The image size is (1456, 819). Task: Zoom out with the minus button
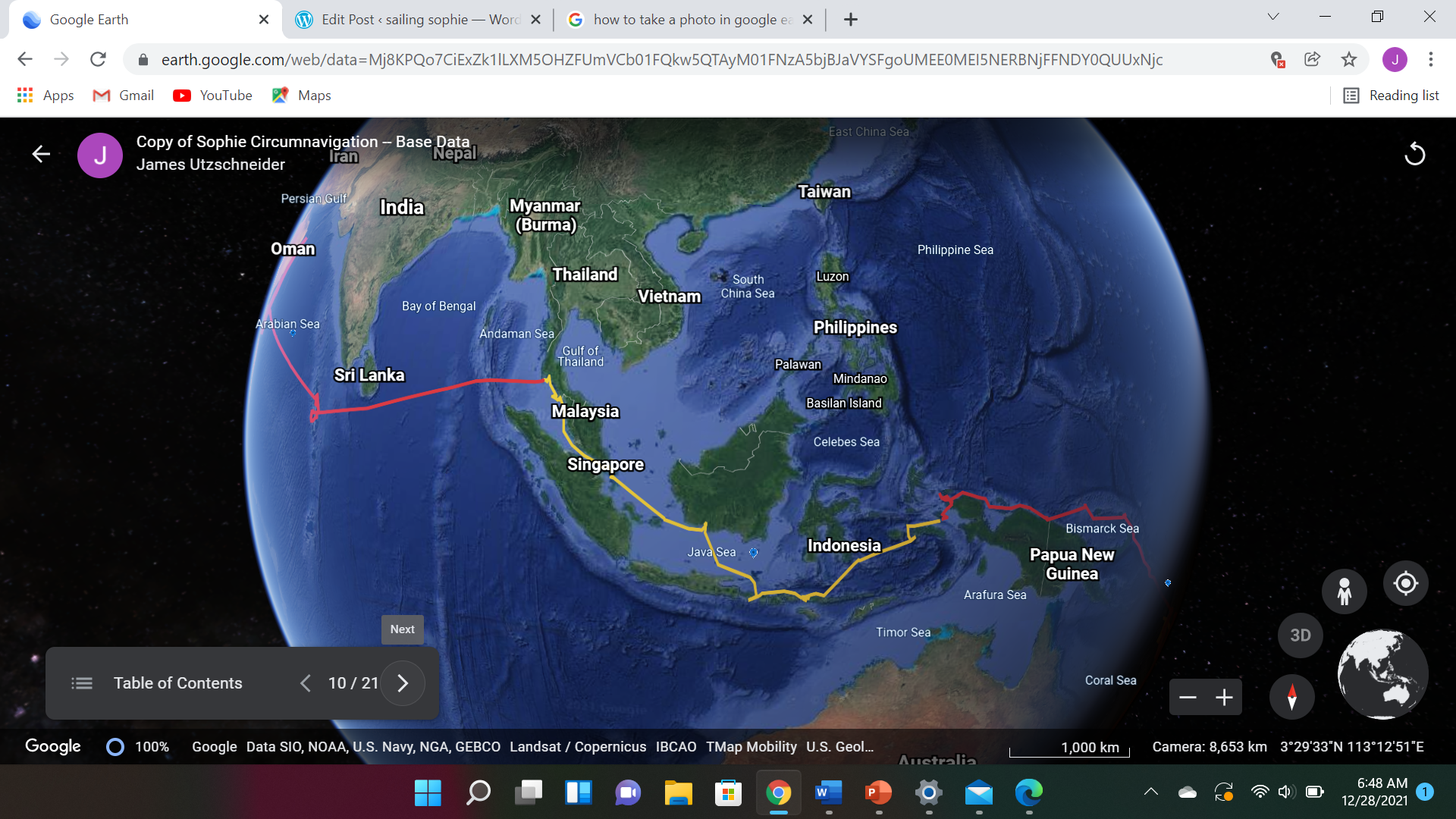coord(1188,698)
